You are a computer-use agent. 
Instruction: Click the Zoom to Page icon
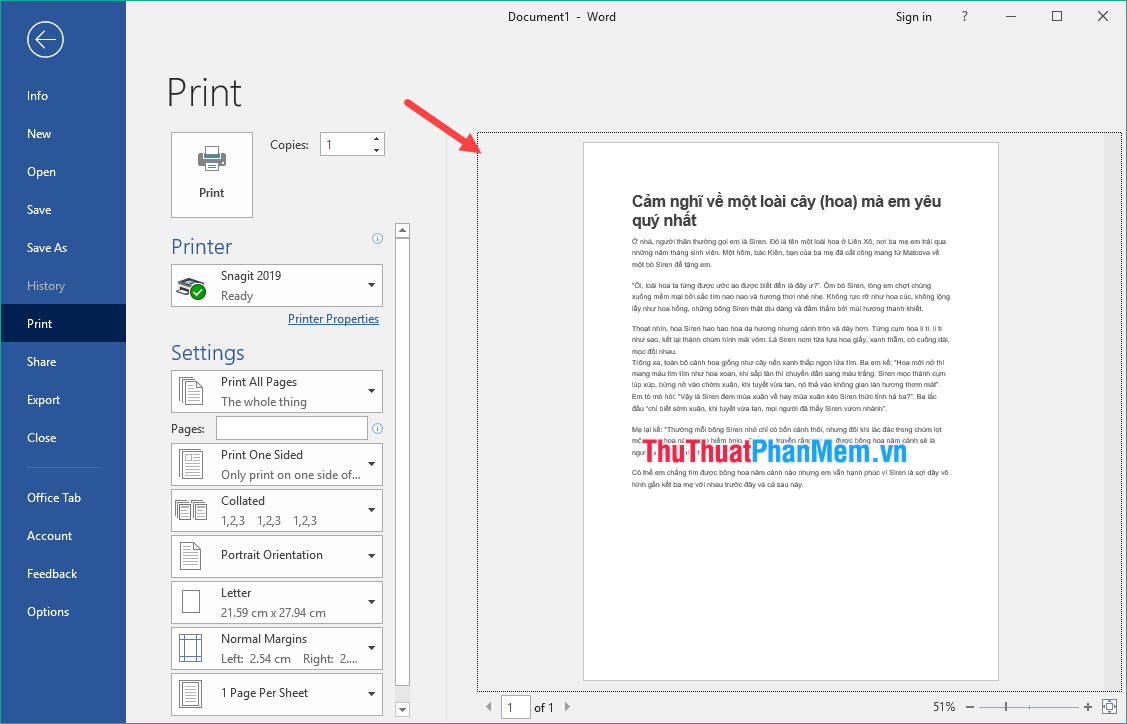point(1108,707)
